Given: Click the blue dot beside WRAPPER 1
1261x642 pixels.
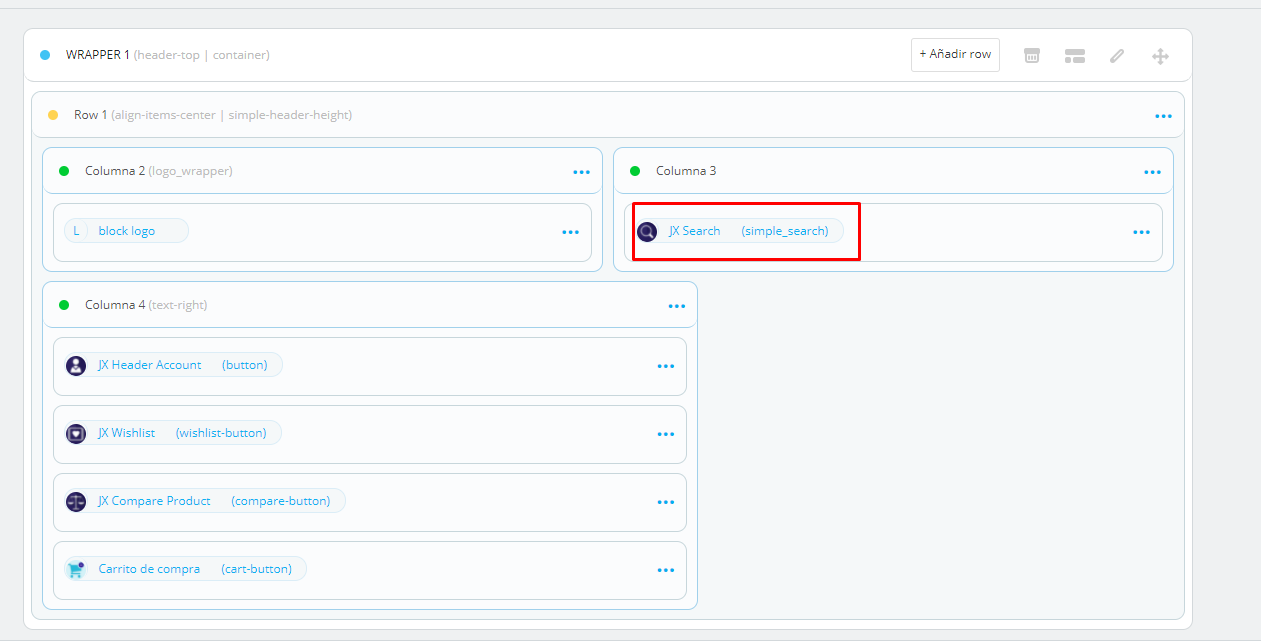Looking at the screenshot, I should pos(45,55).
